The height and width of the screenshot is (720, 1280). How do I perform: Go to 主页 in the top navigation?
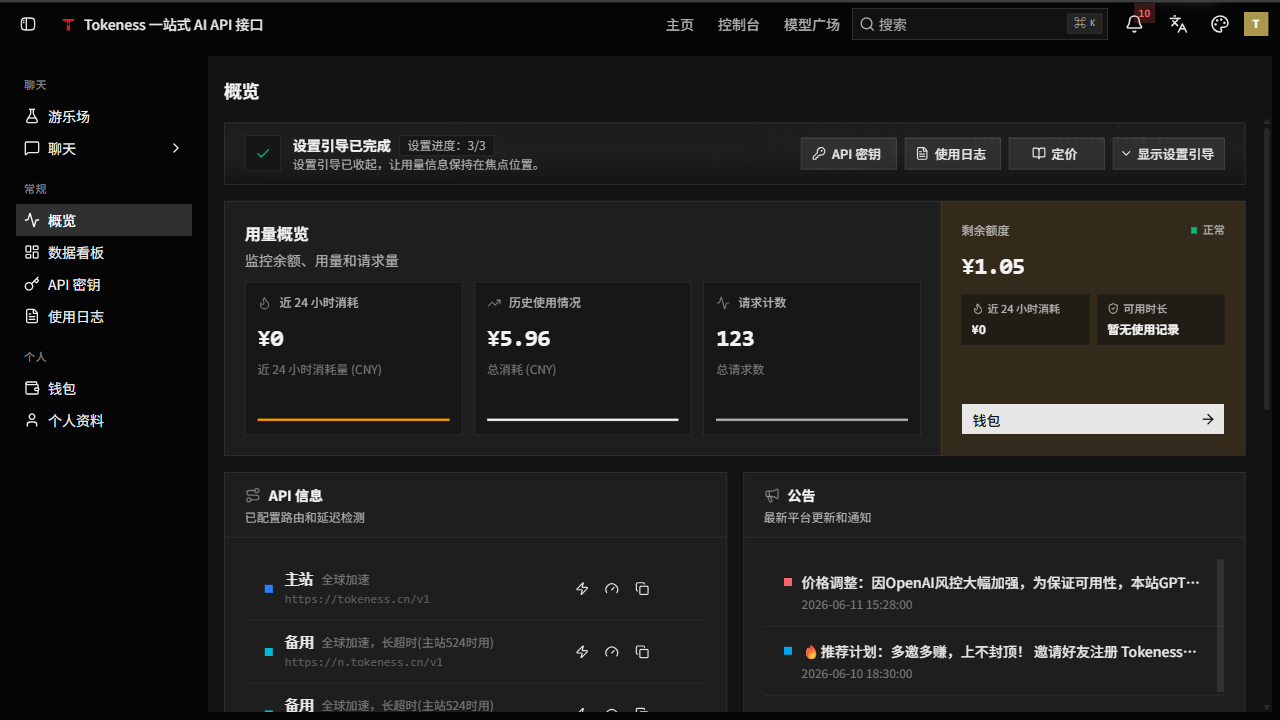[680, 24]
